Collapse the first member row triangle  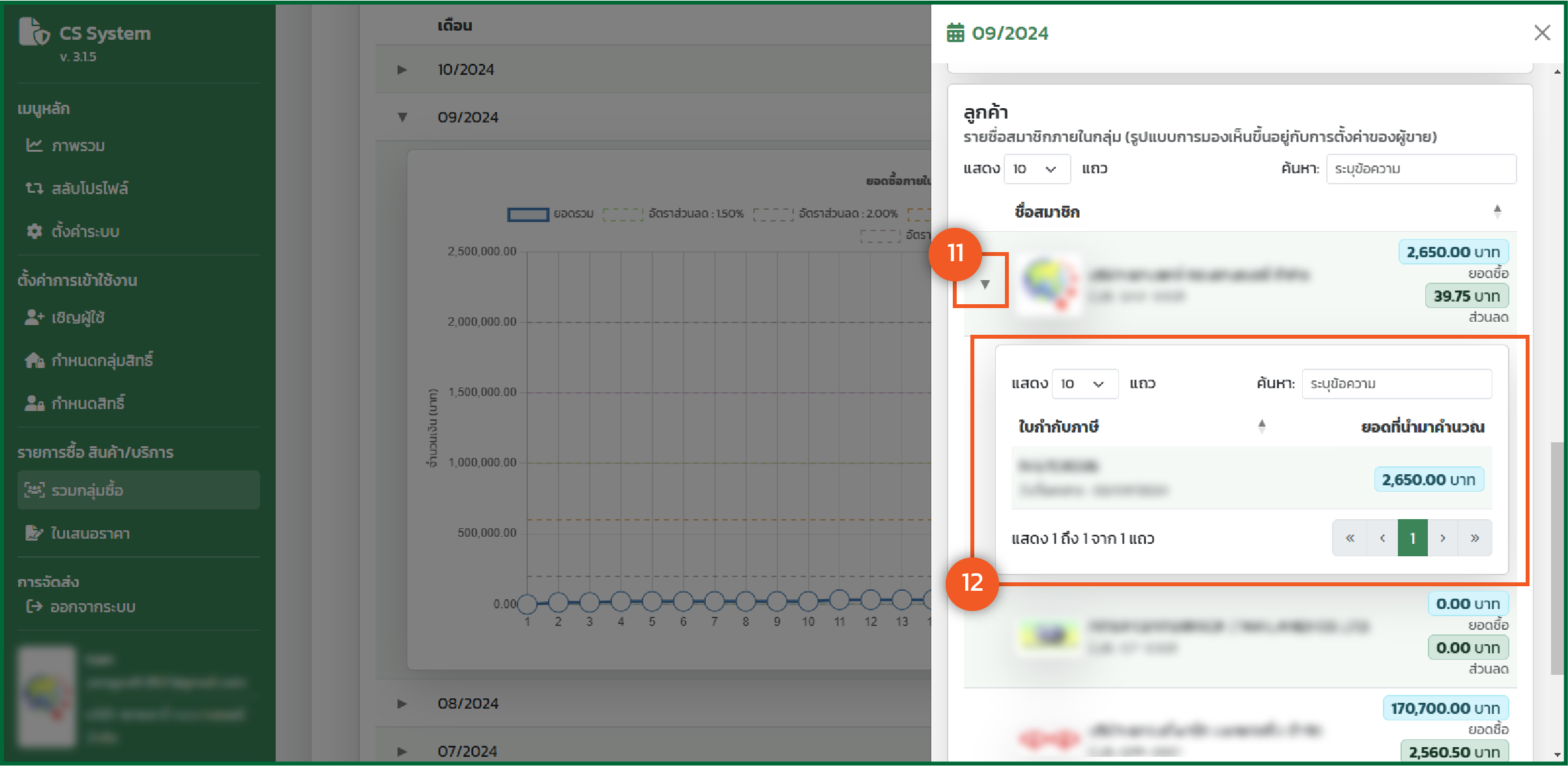point(985,284)
